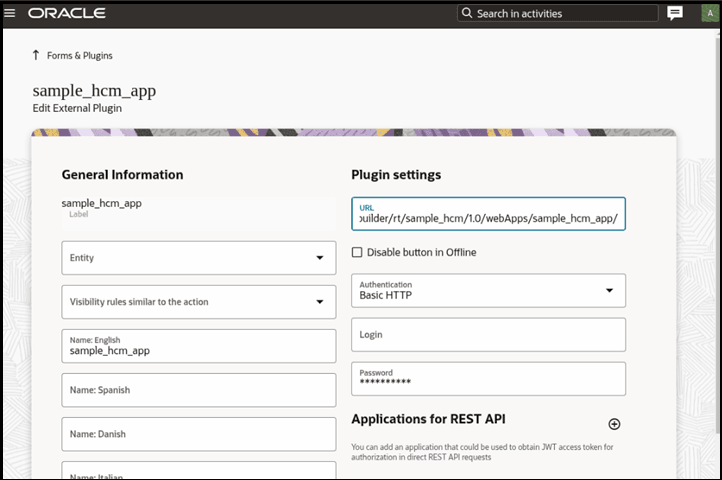
Task: Focus the Search in activities field
Action: 558,13
